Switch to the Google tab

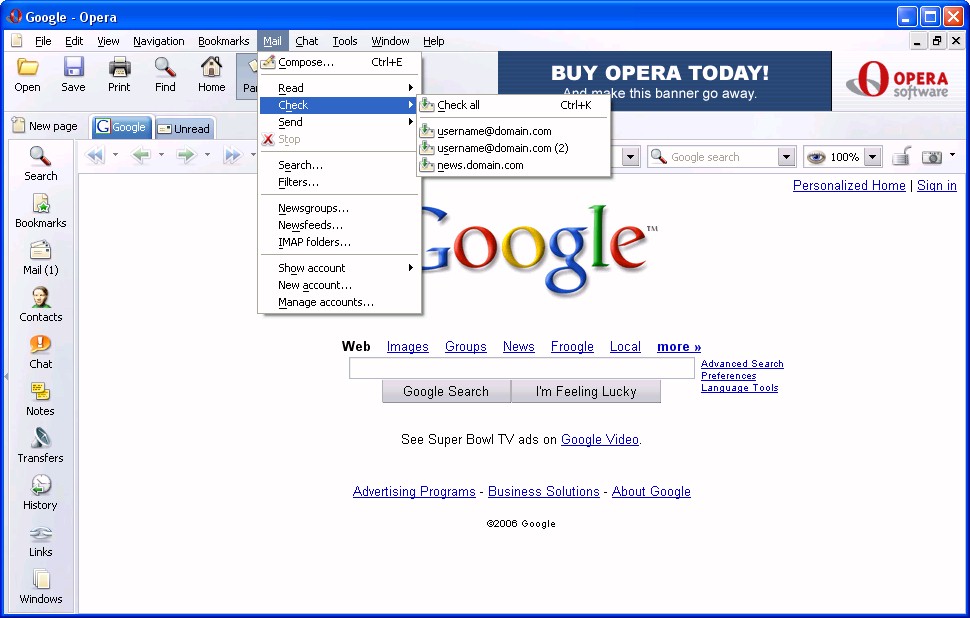122,127
